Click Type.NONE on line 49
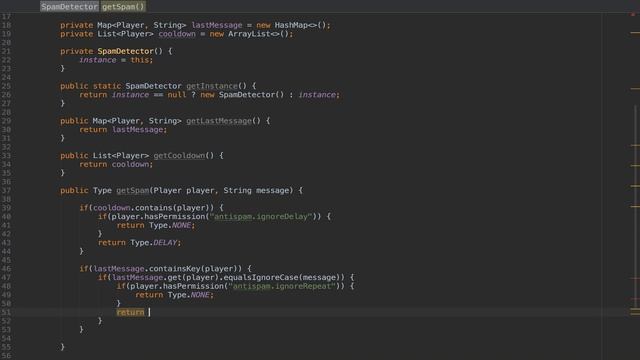This screenshot has height=360, width=640. click(189, 295)
